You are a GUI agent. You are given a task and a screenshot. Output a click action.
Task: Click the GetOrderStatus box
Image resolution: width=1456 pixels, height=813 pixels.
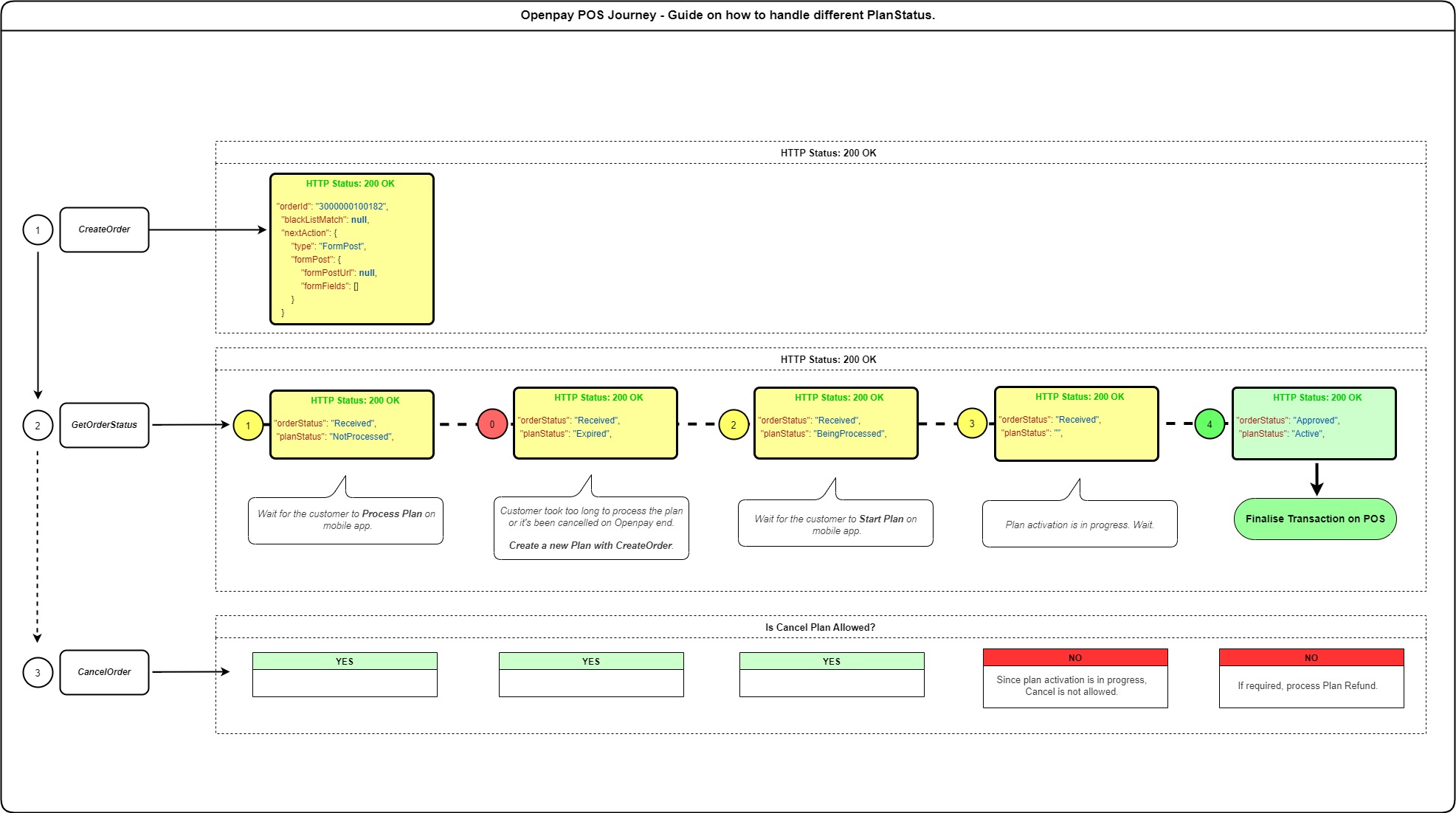(104, 425)
